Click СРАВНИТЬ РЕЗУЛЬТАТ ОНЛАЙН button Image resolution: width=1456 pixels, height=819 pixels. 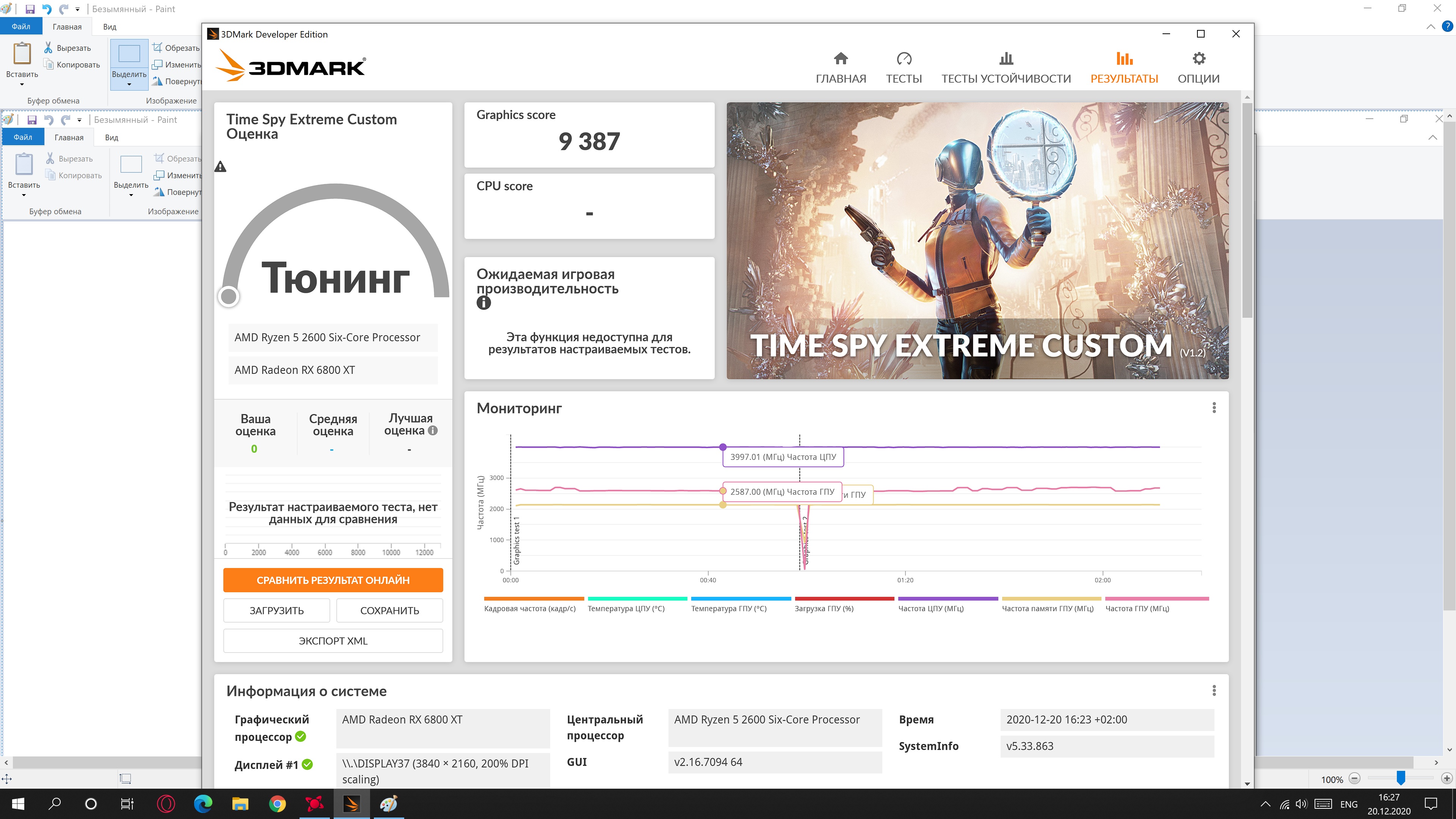pos(333,580)
